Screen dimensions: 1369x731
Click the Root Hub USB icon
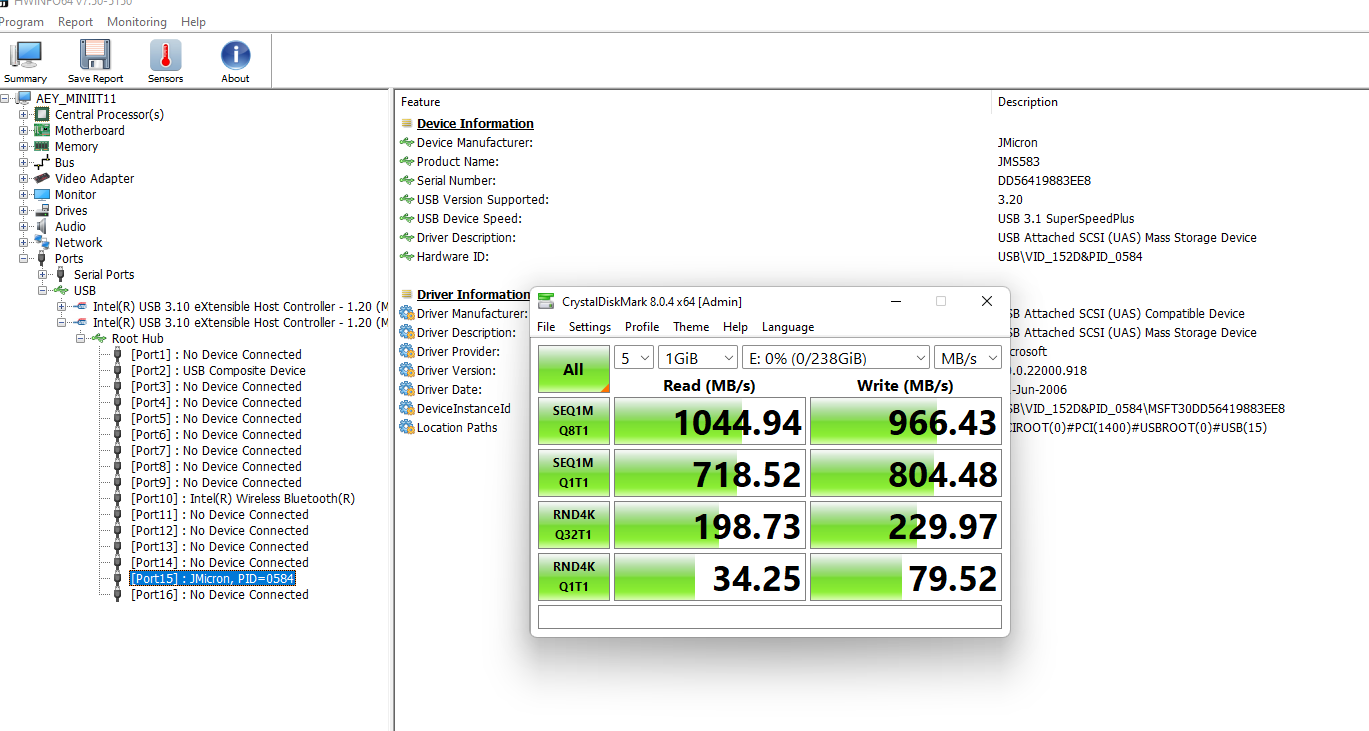[x=100, y=338]
